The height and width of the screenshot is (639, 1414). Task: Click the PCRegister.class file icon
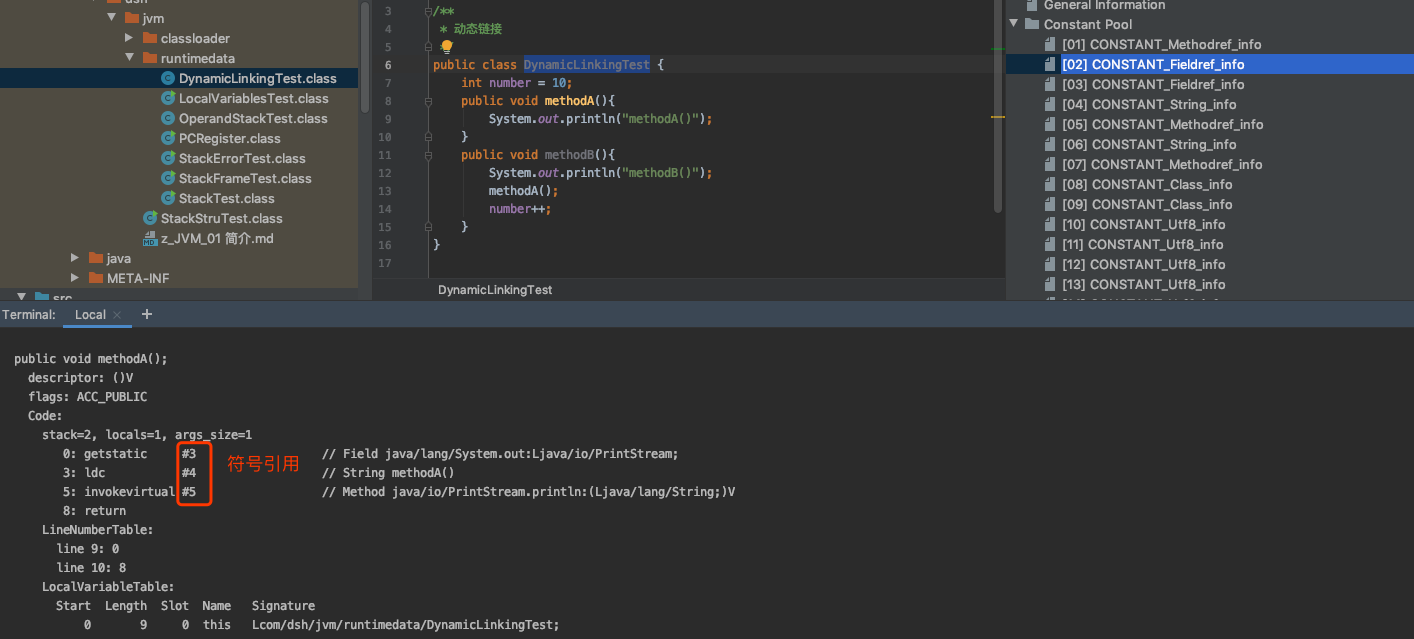pyautogui.click(x=168, y=139)
